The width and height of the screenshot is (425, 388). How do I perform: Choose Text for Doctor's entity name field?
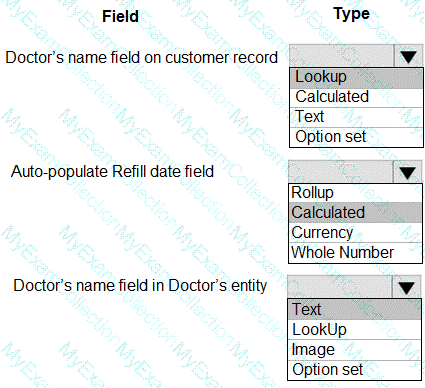pyautogui.click(x=355, y=309)
